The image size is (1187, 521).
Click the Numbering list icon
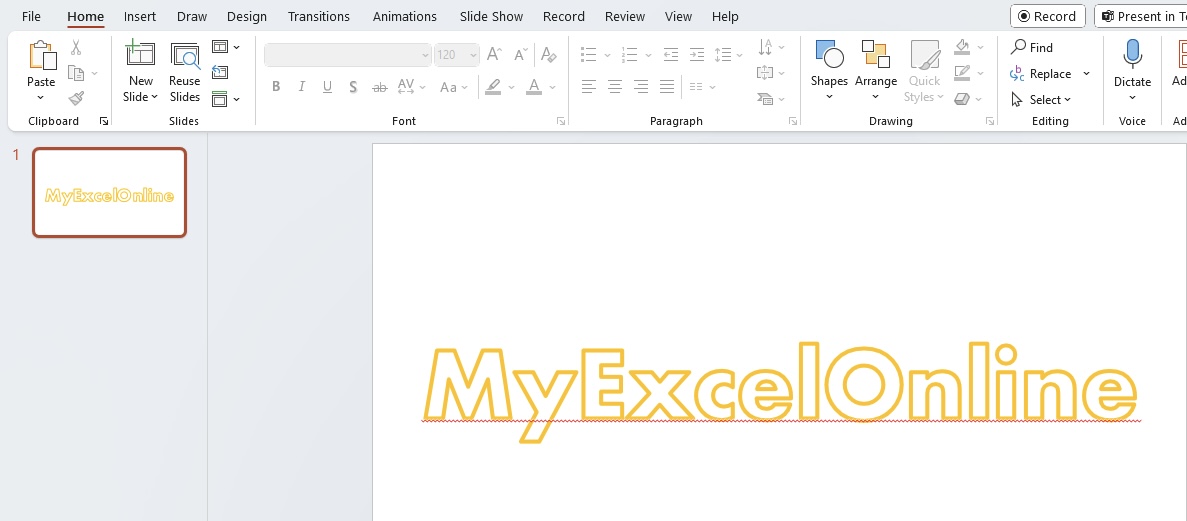coord(629,55)
